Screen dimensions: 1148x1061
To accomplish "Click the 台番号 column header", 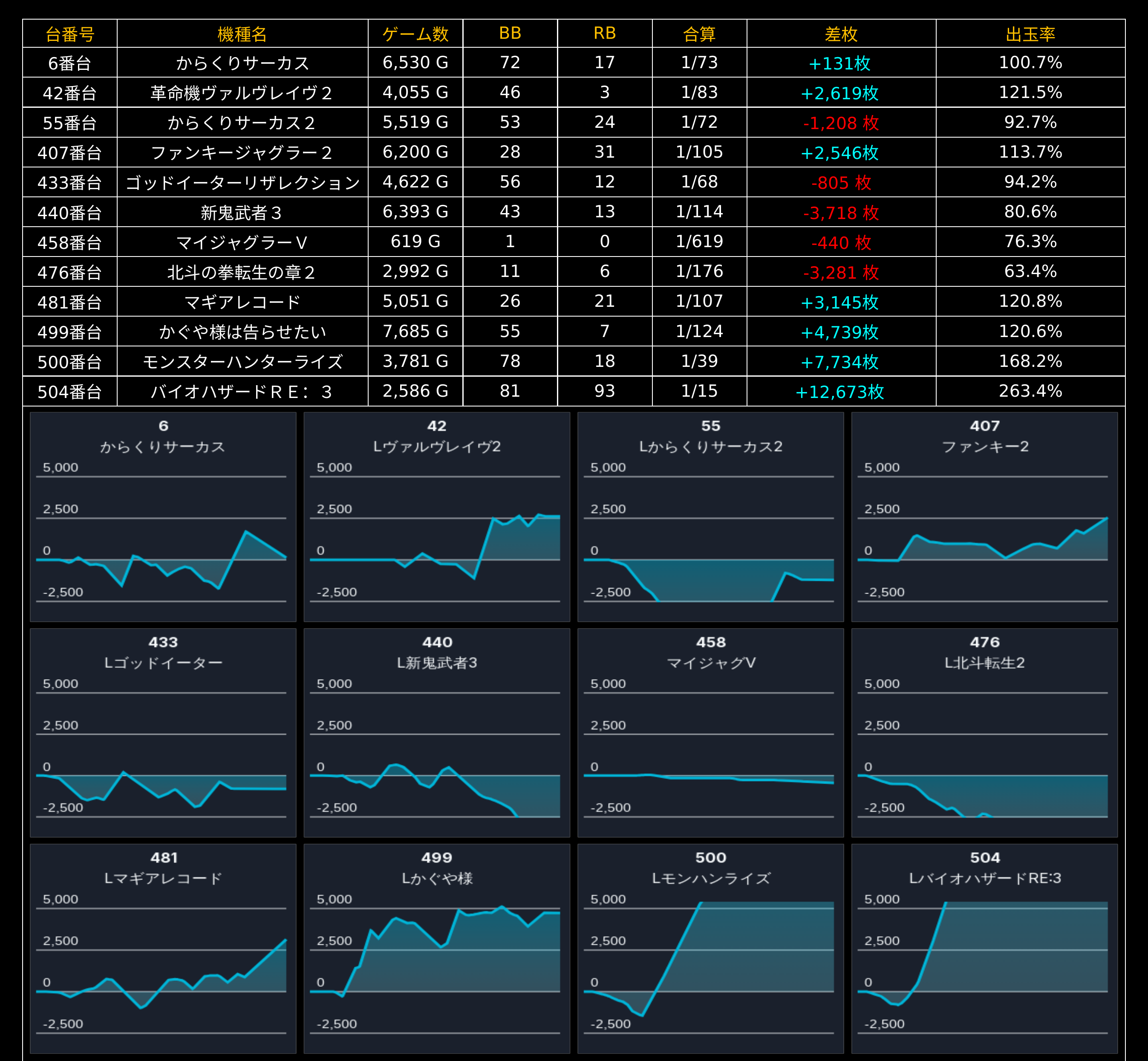I will [69, 34].
